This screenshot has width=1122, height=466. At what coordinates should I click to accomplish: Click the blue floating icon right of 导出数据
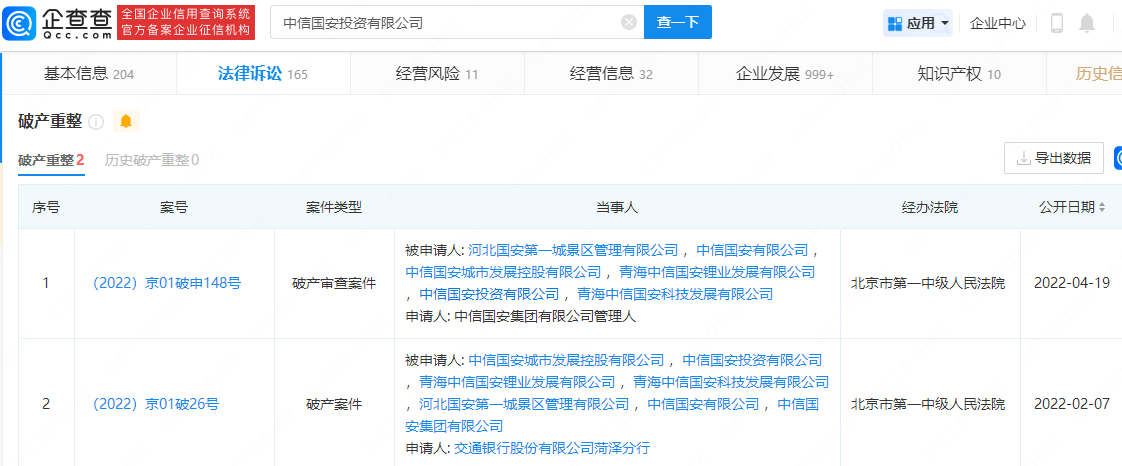click(1118, 158)
